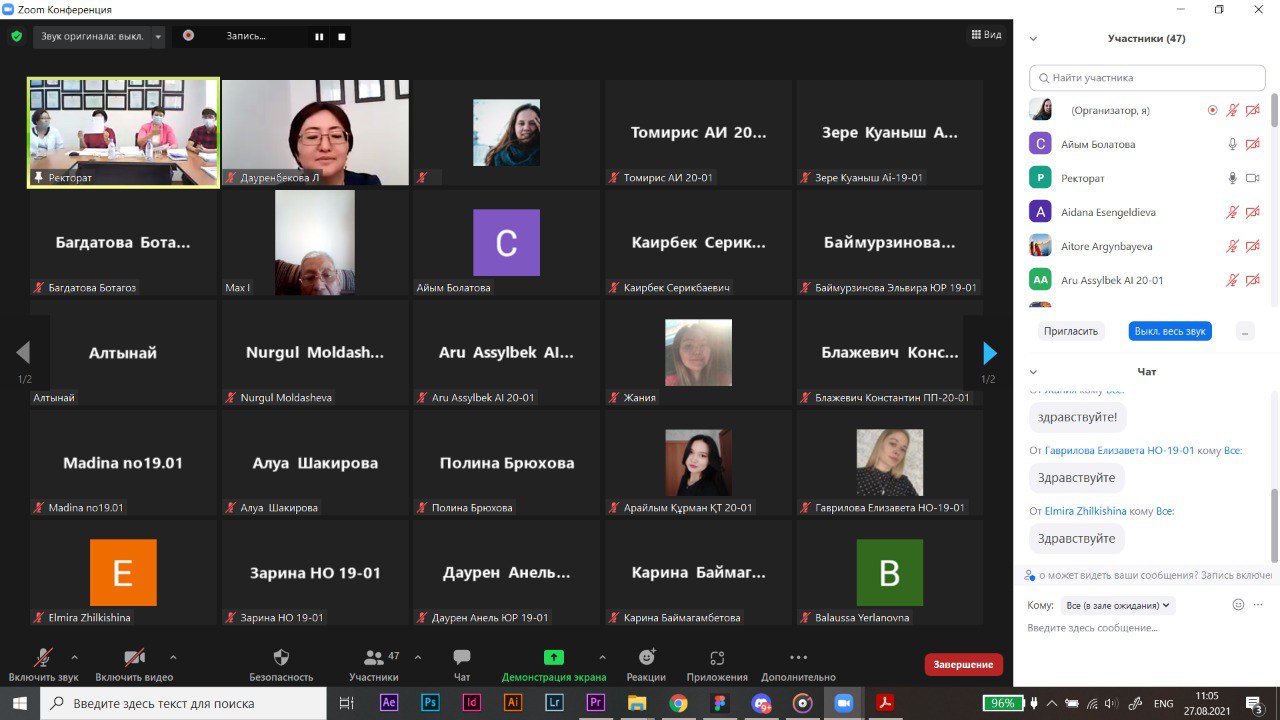1280x720 pixels.
Task: Pause the recording
Action: pos(320,37)
